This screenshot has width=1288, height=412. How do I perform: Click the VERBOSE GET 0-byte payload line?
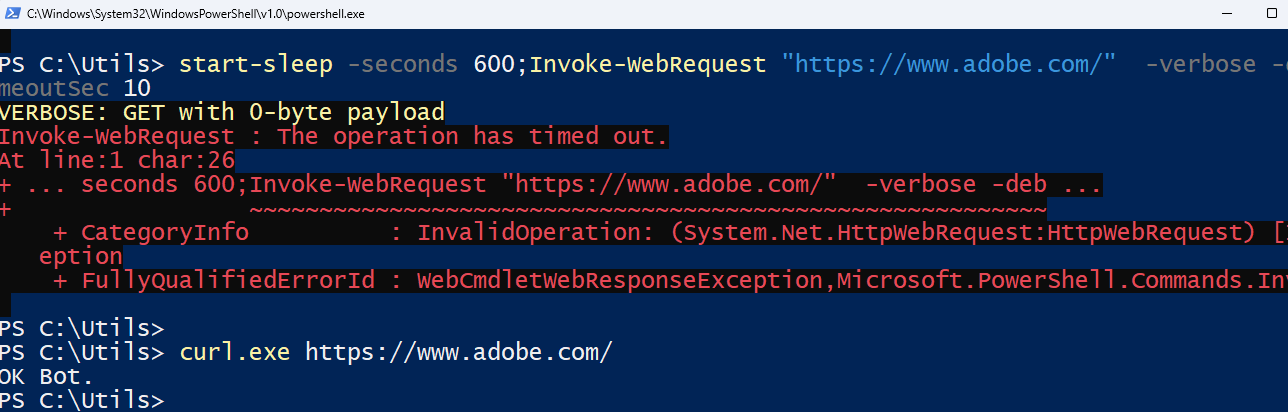pos(222,112)
